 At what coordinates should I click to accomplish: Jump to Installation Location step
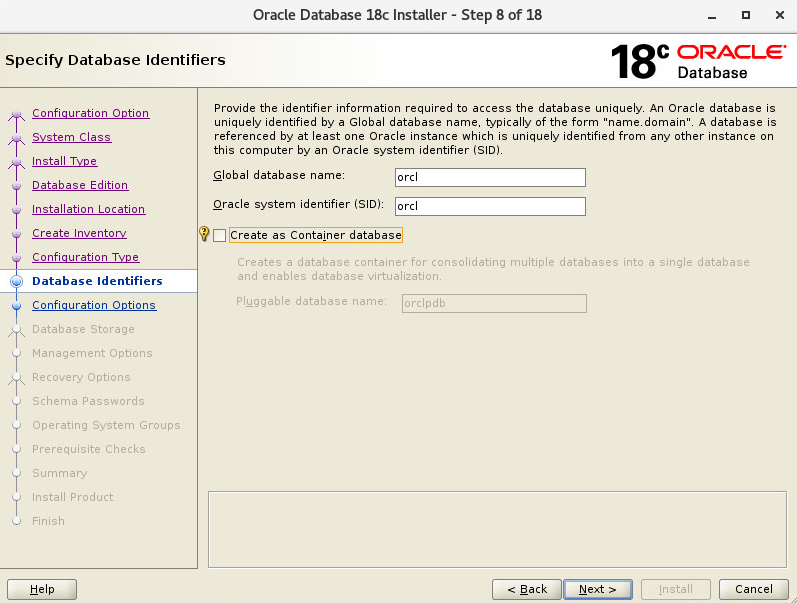pos(88,209)
